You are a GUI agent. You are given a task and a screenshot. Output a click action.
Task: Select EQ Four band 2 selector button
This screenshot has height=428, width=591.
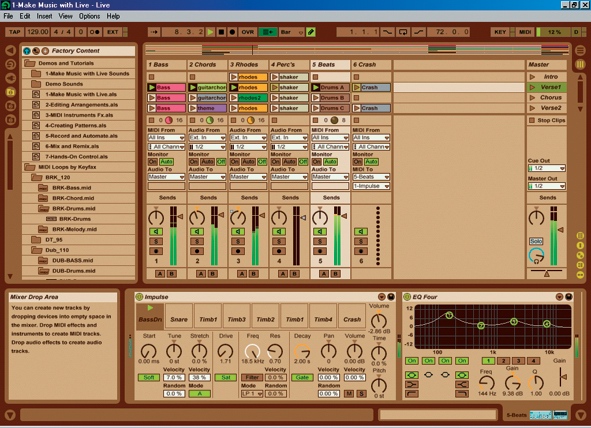point(503,361)
